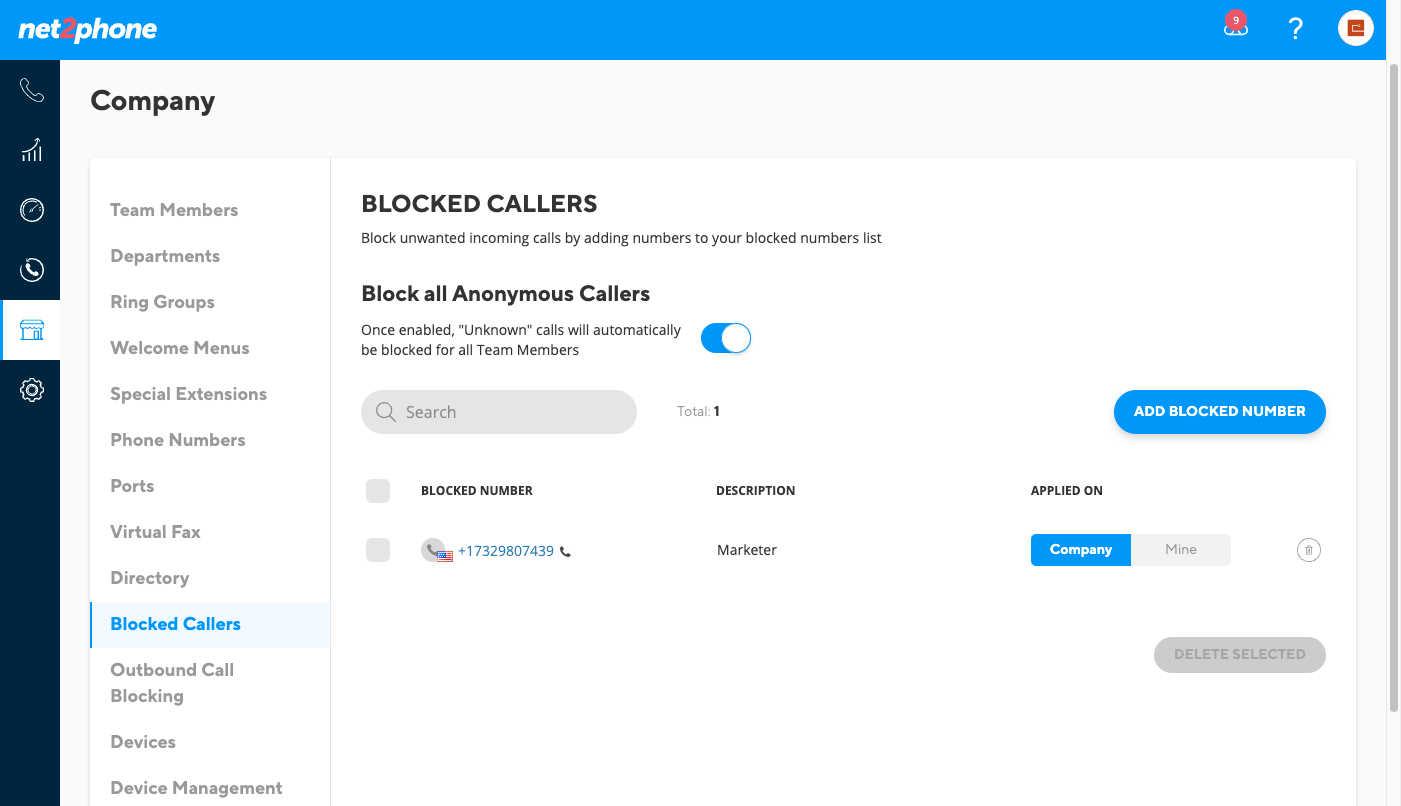Open the Calls phone icon in sidebar
This screenshot has height=806, width=1401.
(x=31, y=91)
